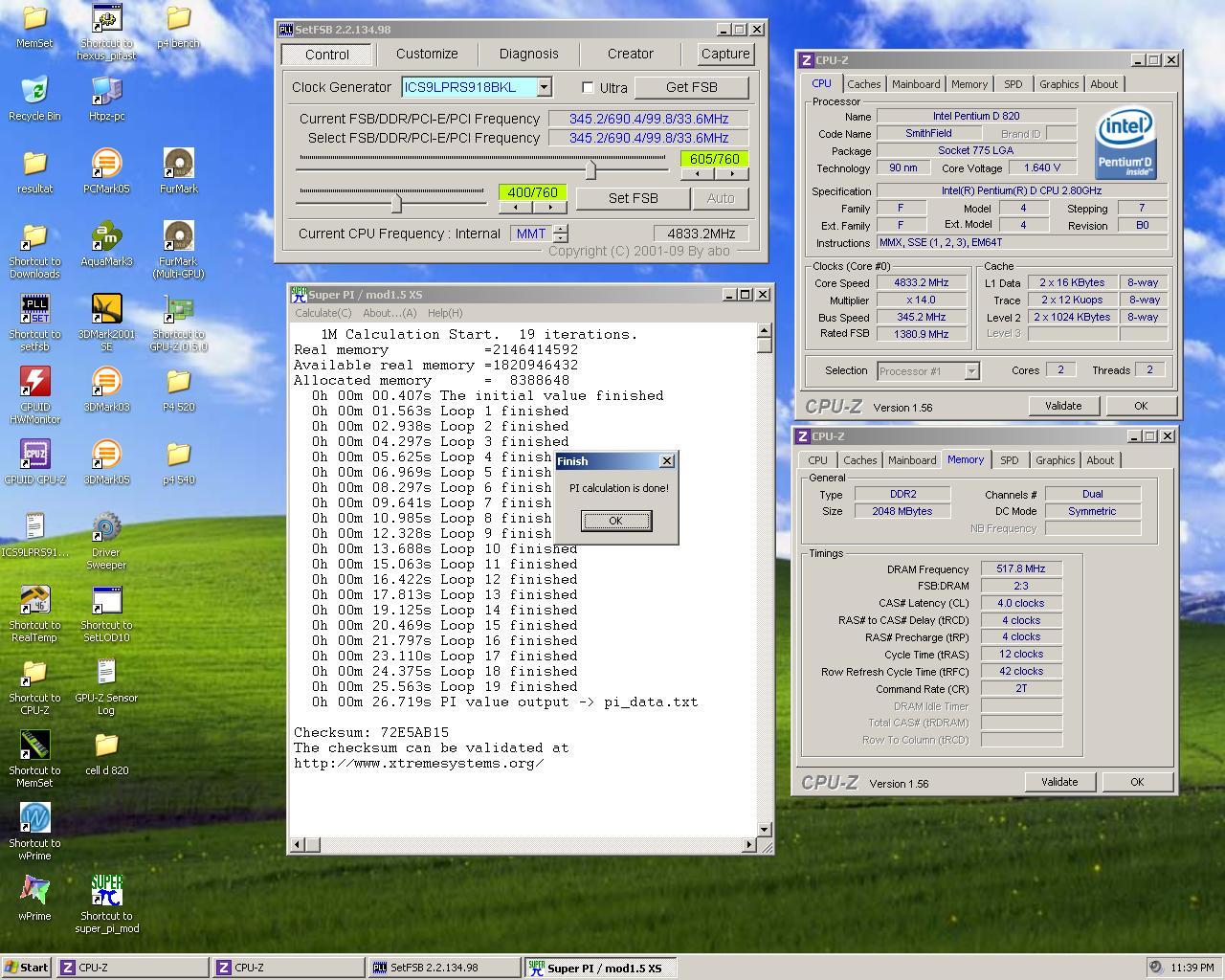Open the Start menu
The height and width of the screenshot is (980, 1225).
point(27,968)
